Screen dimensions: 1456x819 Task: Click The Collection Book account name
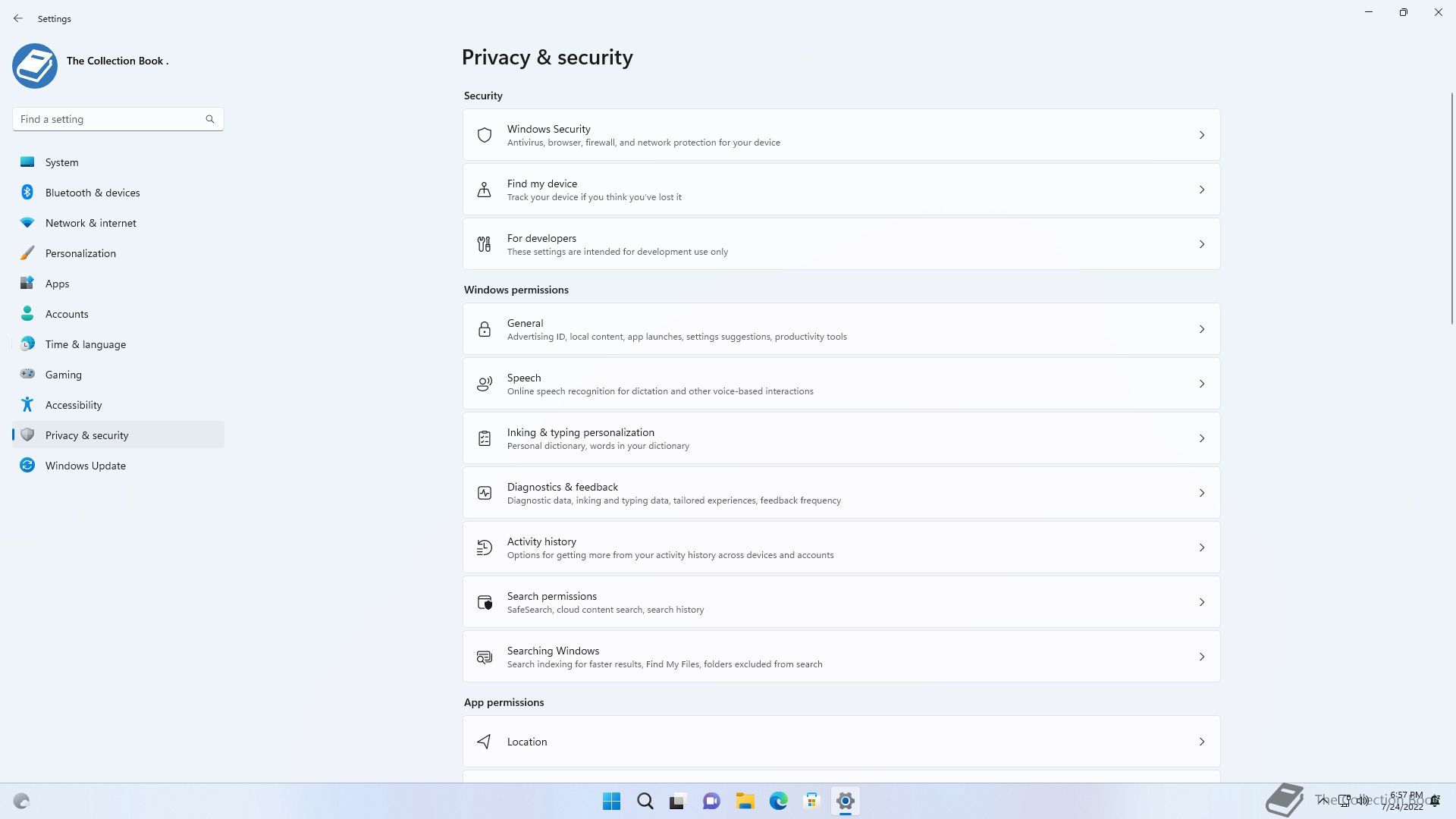pos(118,61)
